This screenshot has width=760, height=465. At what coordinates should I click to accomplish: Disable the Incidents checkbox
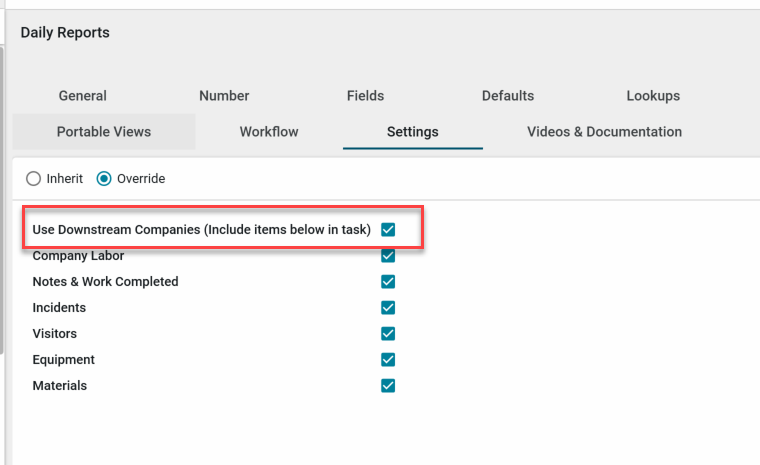[388, 308]
